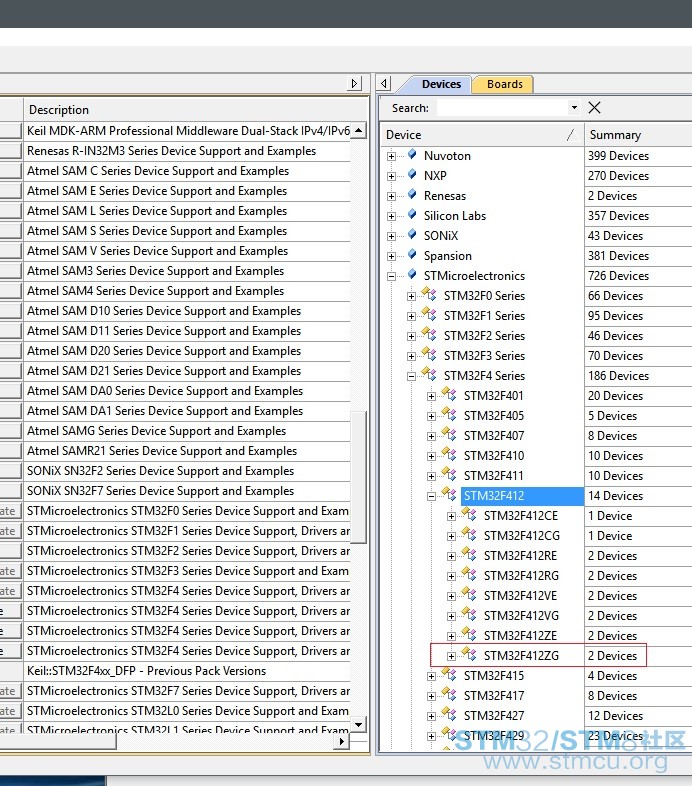Click the STM32F411 subfamily icon
The image size is (692, 786).
(x=449, y=475)
